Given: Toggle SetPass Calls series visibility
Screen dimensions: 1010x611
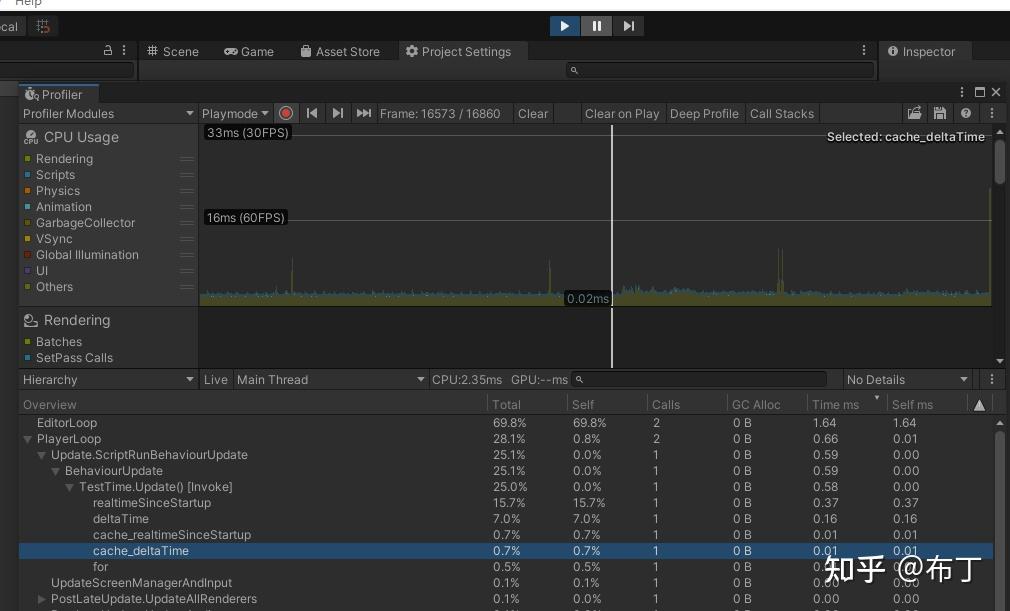Looking at the screenshot, I should pyautogui.click(x=28, y=357).
